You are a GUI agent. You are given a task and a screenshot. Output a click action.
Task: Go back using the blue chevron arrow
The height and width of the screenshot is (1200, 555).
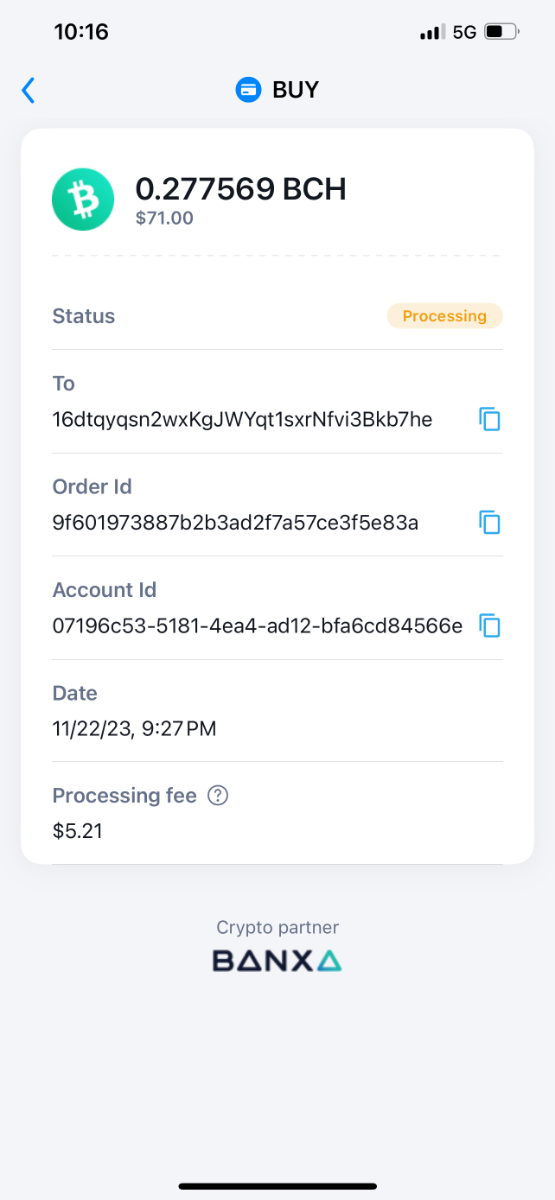pos(28,90)
